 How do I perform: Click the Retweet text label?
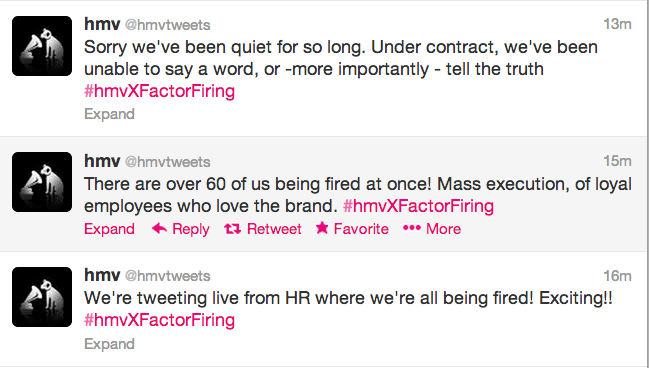274,229
